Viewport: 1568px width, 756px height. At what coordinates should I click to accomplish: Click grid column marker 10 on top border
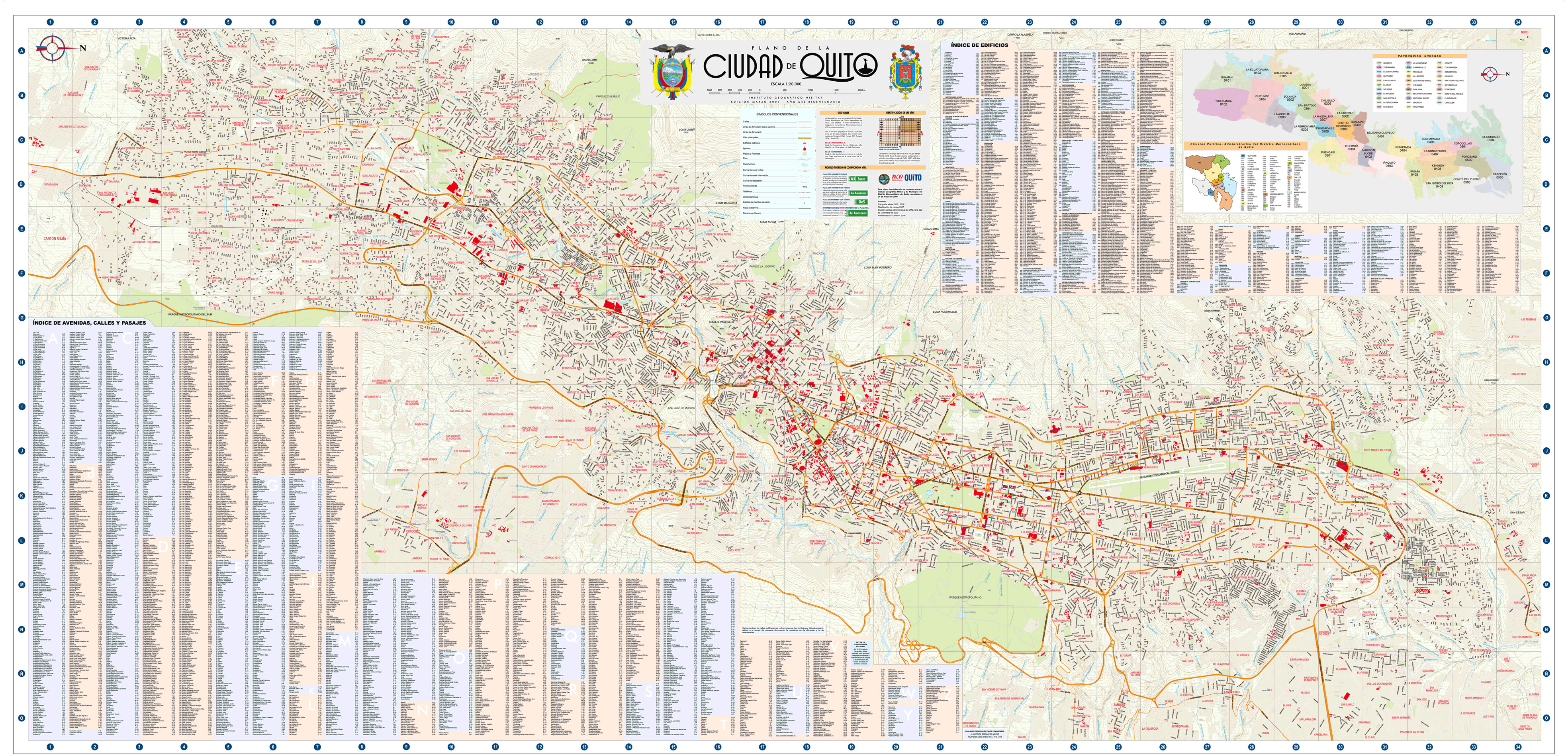pyautogui.click(x=451, y=22)
